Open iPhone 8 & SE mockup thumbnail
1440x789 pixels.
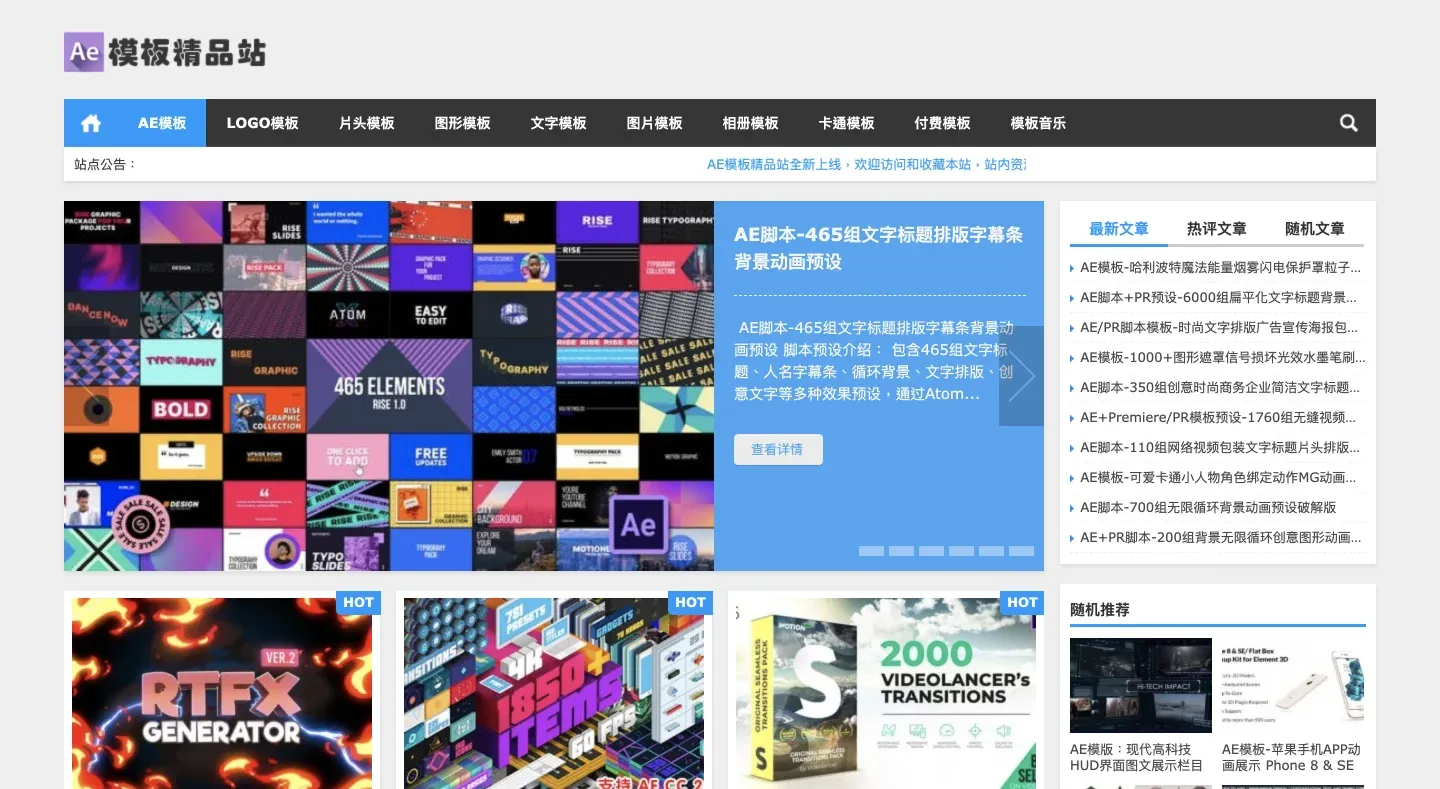click(1293, 685)
